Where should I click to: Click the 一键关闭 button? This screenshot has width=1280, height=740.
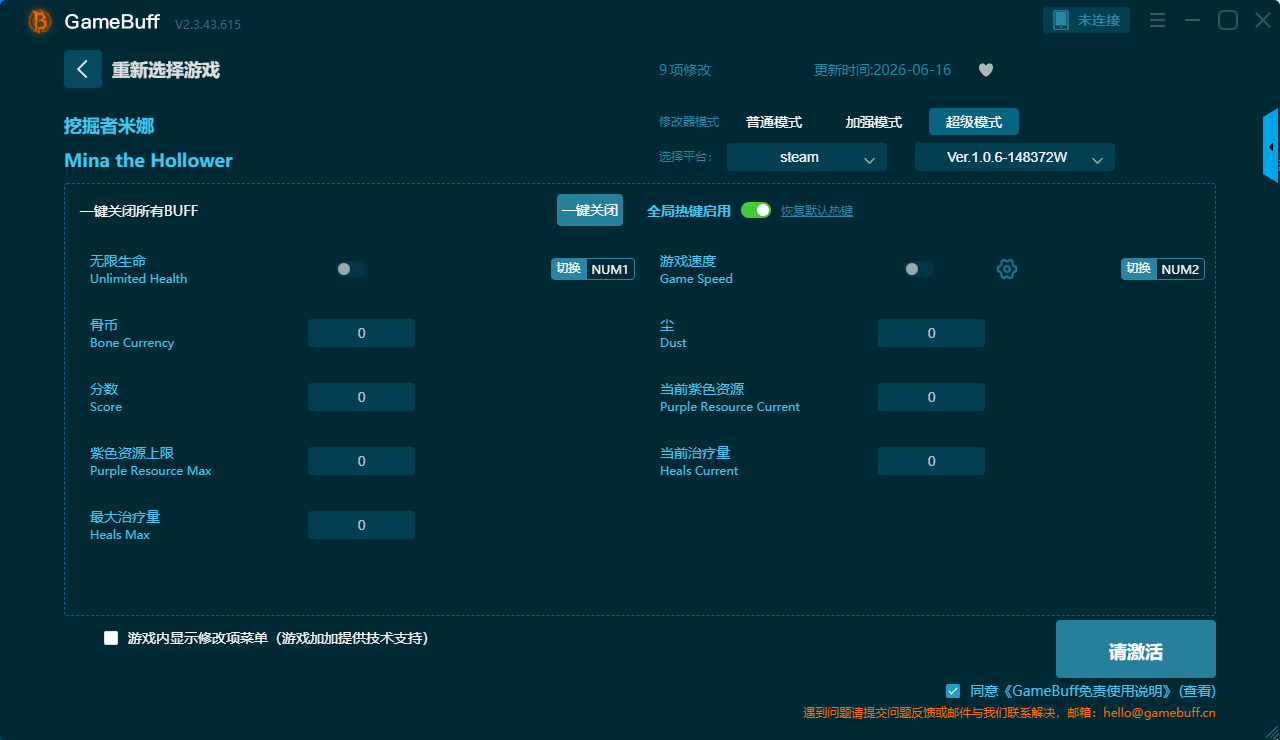pos(590,210)
